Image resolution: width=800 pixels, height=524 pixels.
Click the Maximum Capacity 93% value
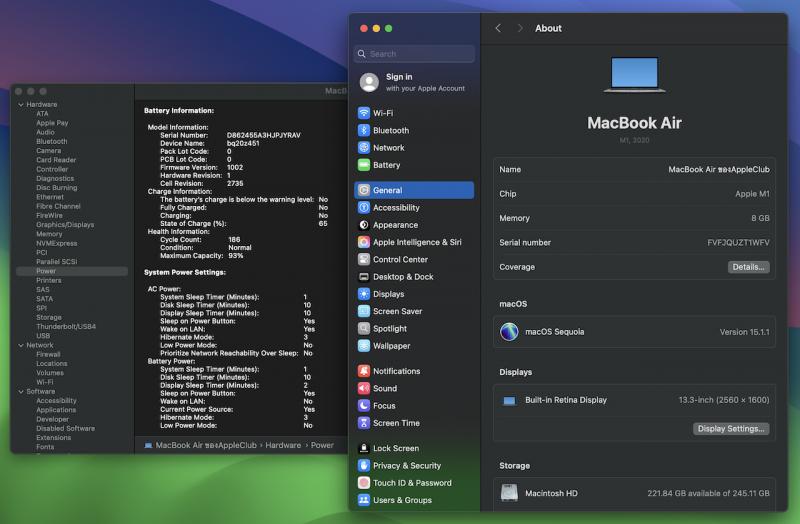coord(236,256)
